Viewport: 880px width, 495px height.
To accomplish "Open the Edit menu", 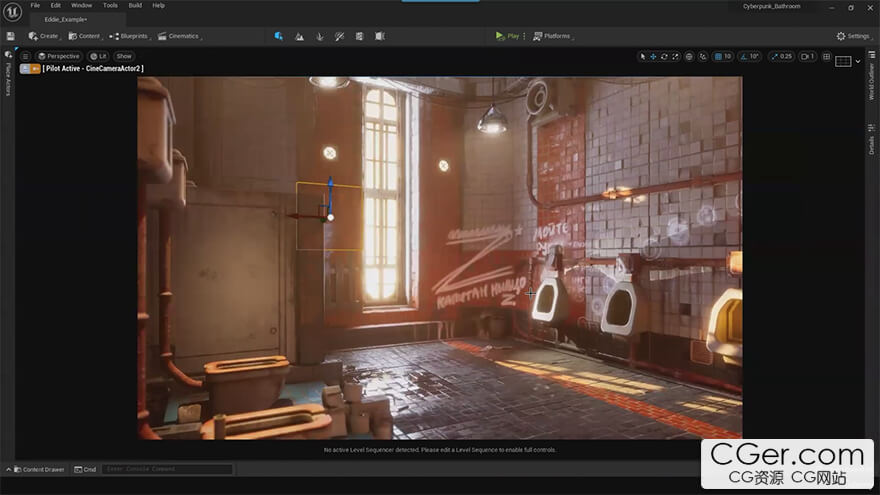I will tap(56, 6).
